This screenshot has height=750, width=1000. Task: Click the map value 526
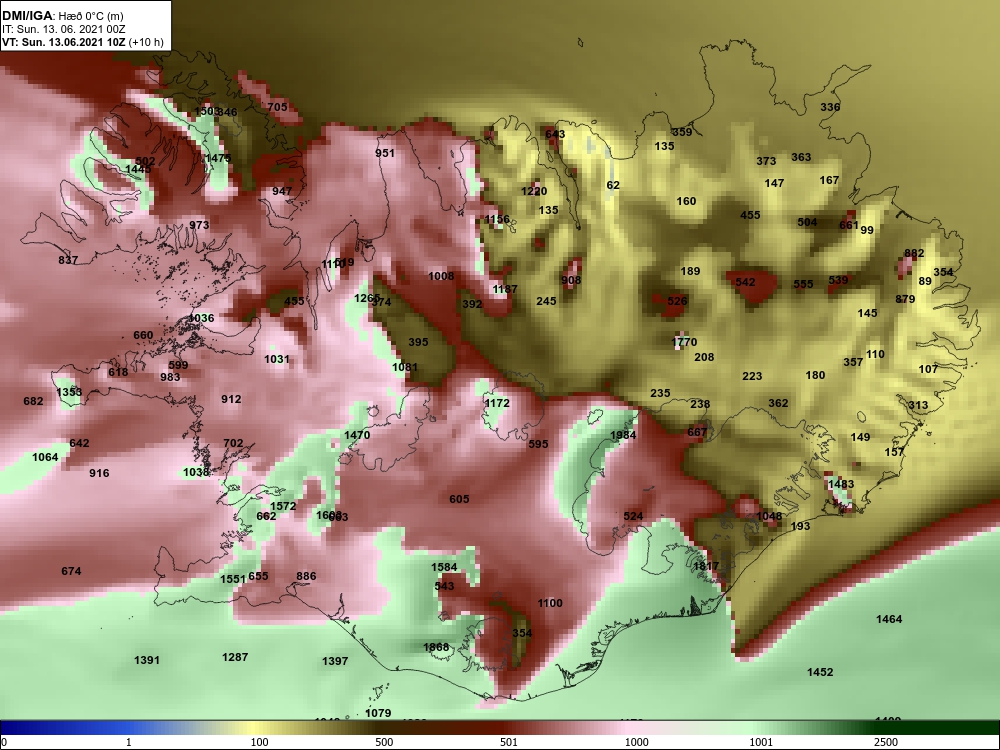pyautogui.click(x=677, y=302)
